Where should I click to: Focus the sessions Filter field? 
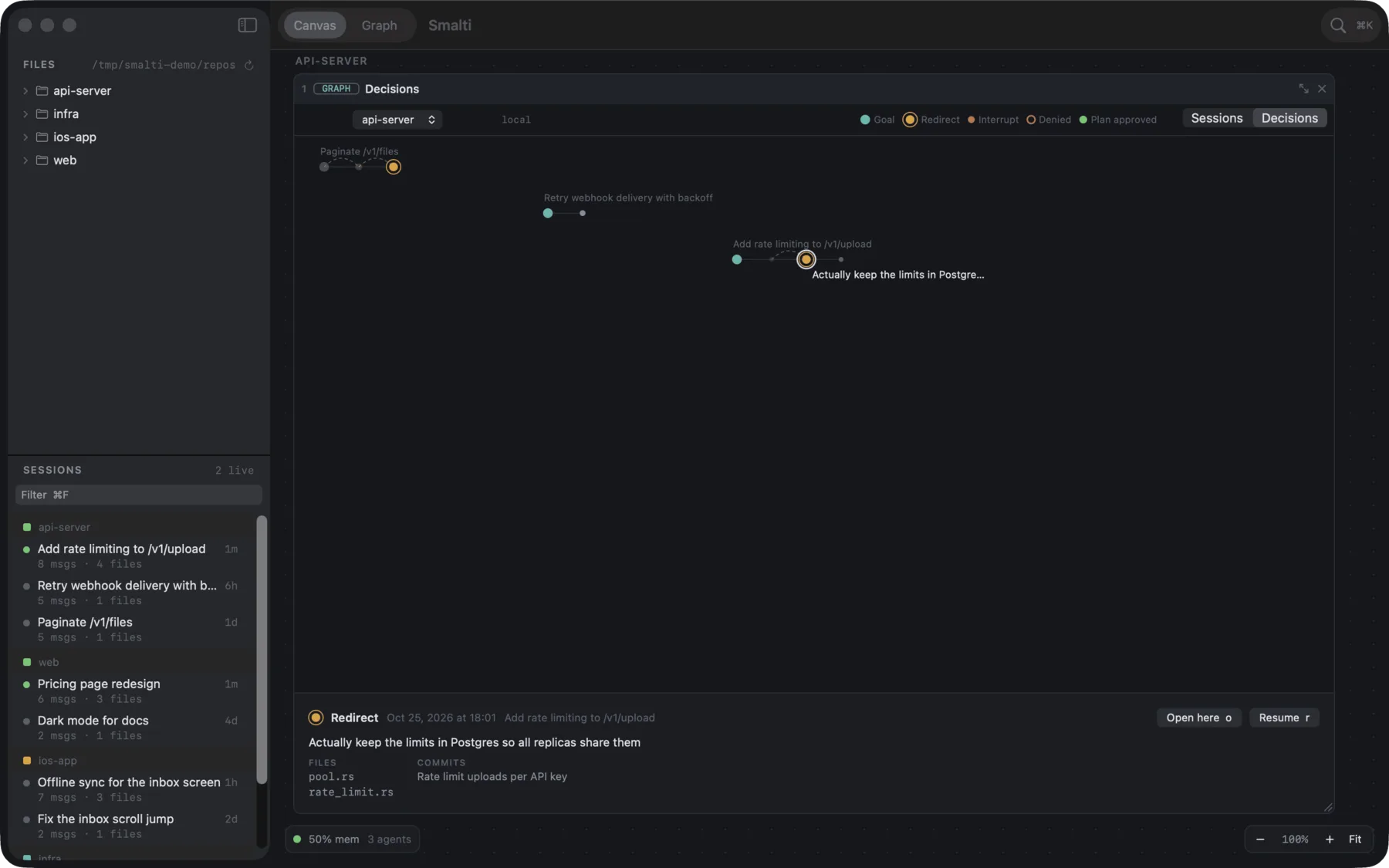(x=139, y=495)
